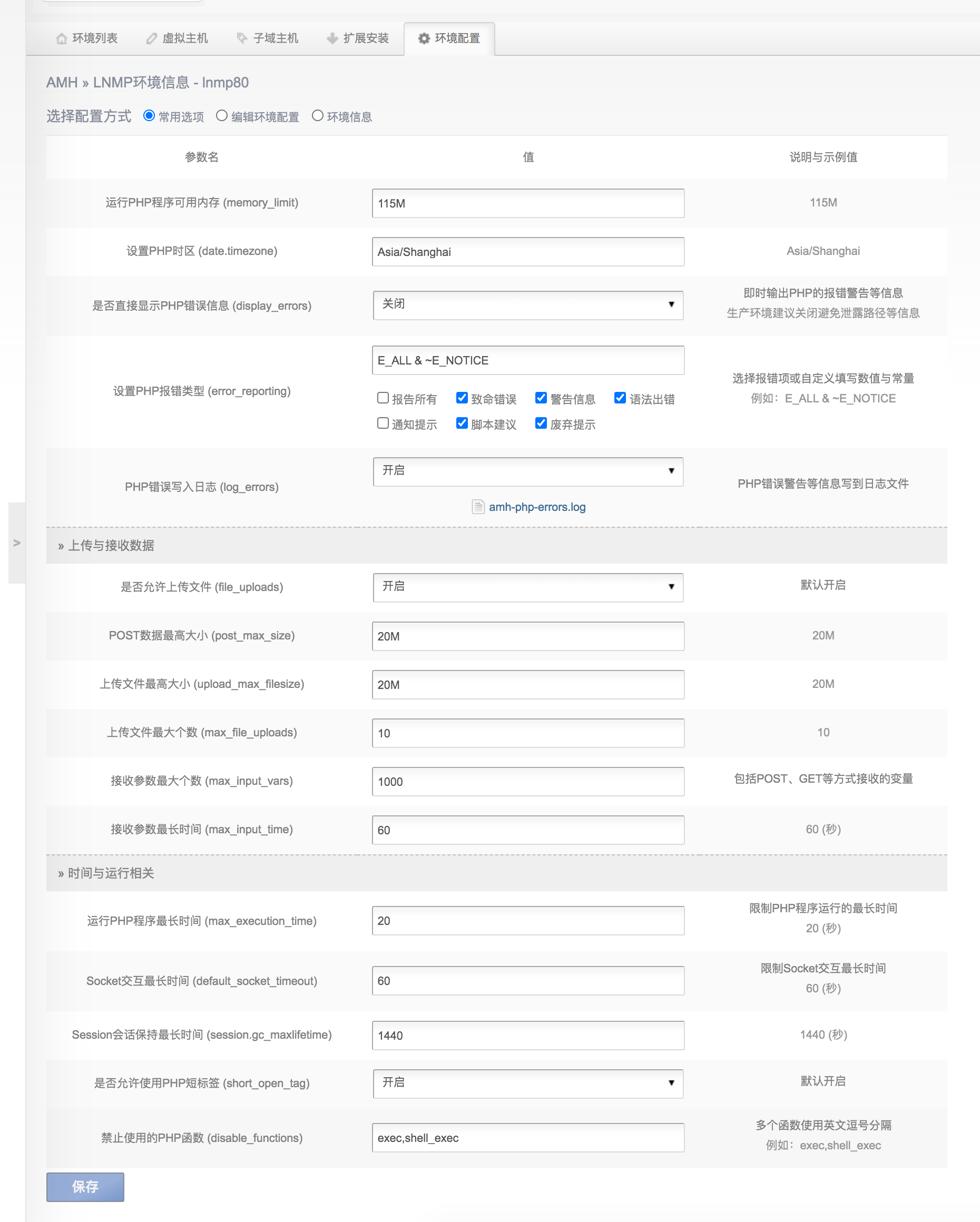This screenshot has width=980, height=1222.
Task: Select the 编辑环境配置 radio option
Action: point(222,116)
